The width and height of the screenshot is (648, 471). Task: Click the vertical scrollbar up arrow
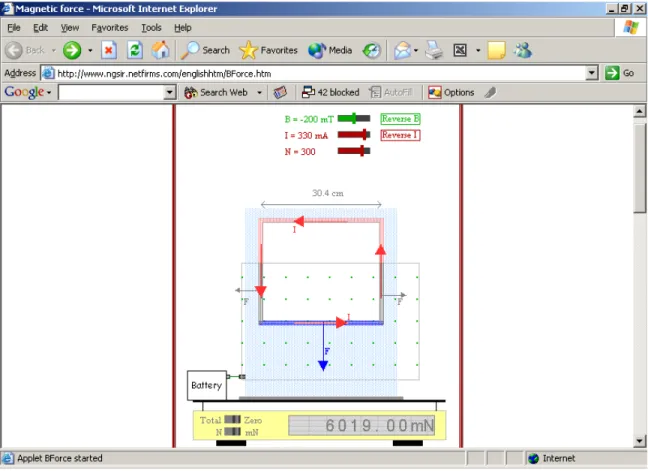coord(639,111)
